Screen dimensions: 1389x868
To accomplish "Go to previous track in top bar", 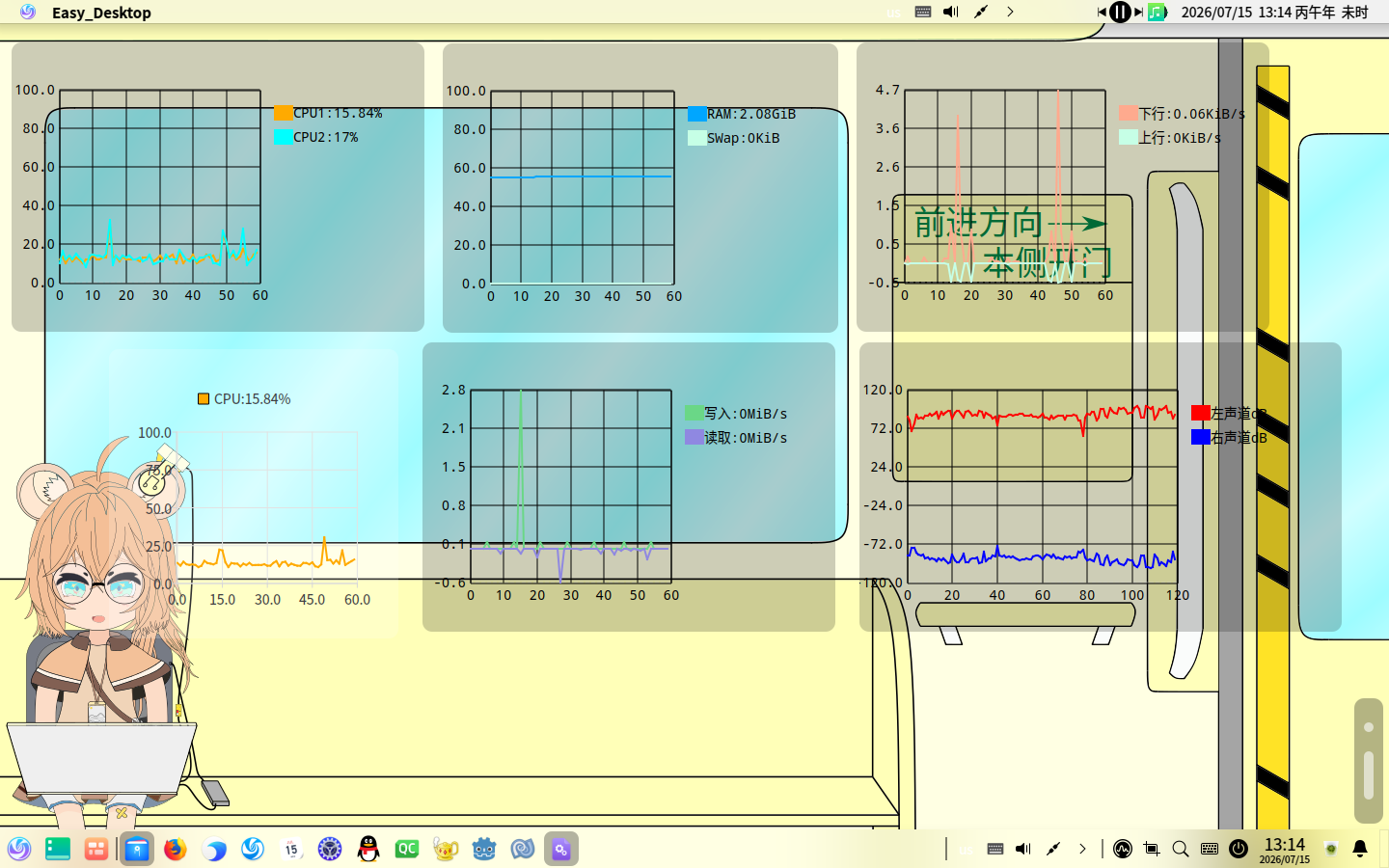I will [1102, 13].
